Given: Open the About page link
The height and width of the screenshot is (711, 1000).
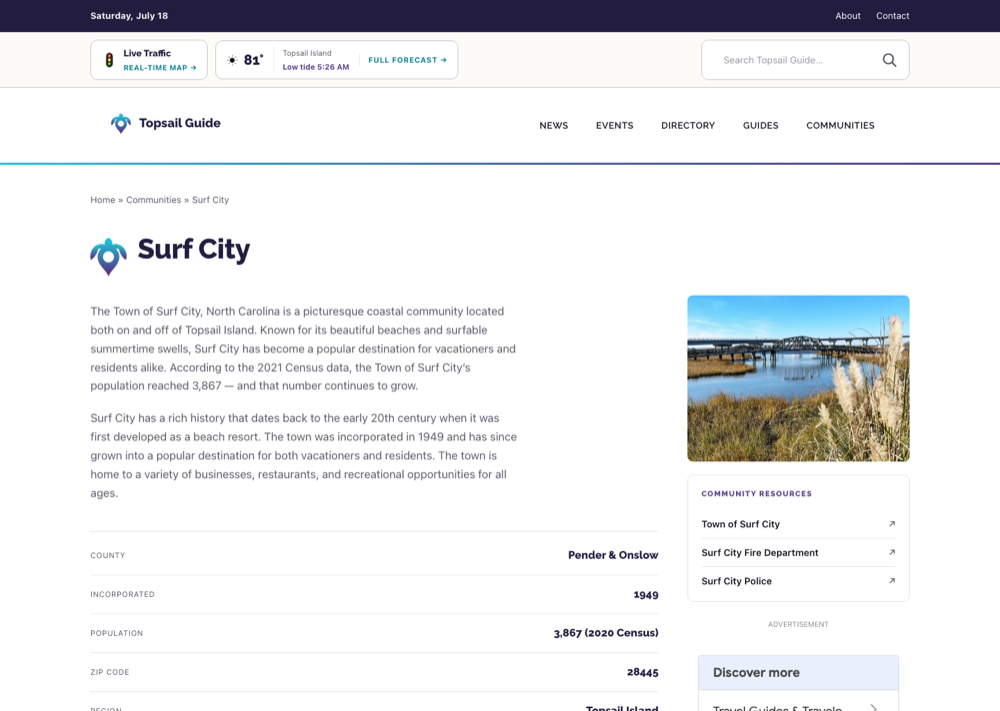Looking at the screenshot, I should (848, 16).
